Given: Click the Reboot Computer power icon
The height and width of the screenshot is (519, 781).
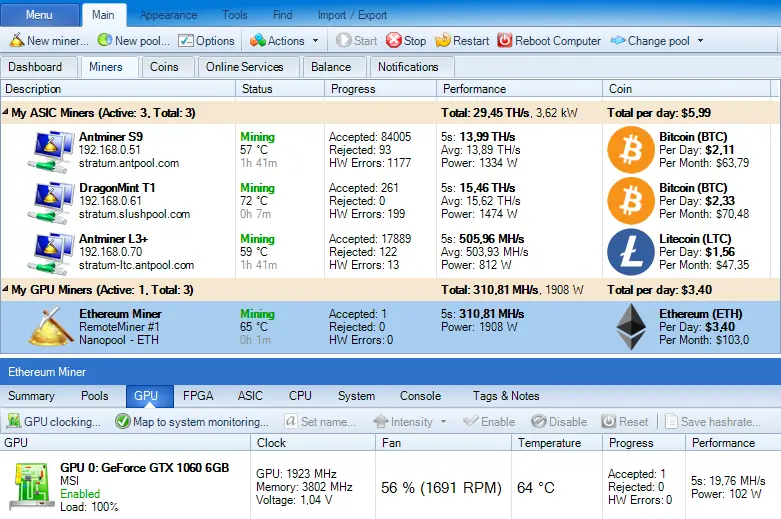Looking at the screenshot, I should [x=505, y=41].
